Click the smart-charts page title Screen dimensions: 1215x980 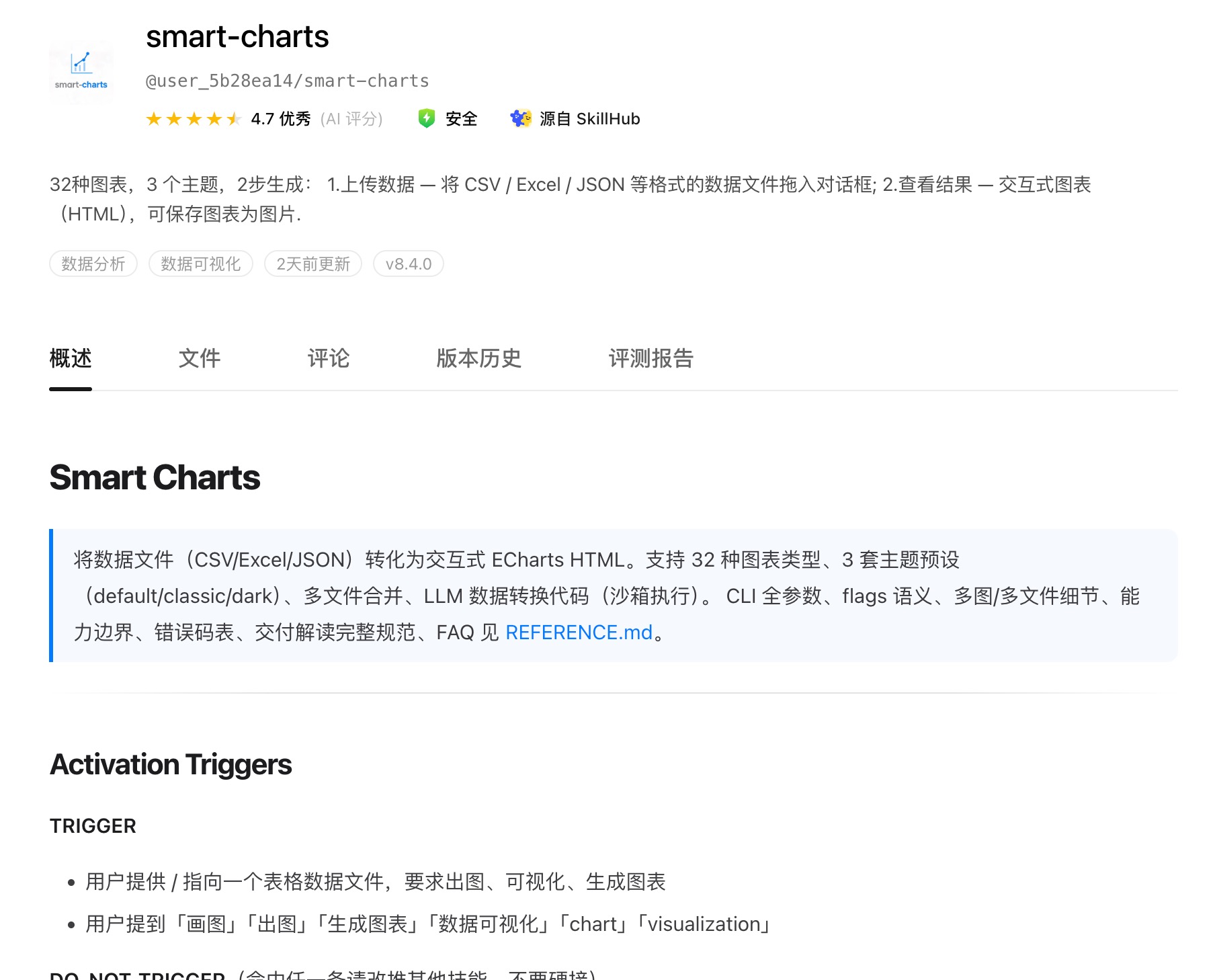coord(237,37)
